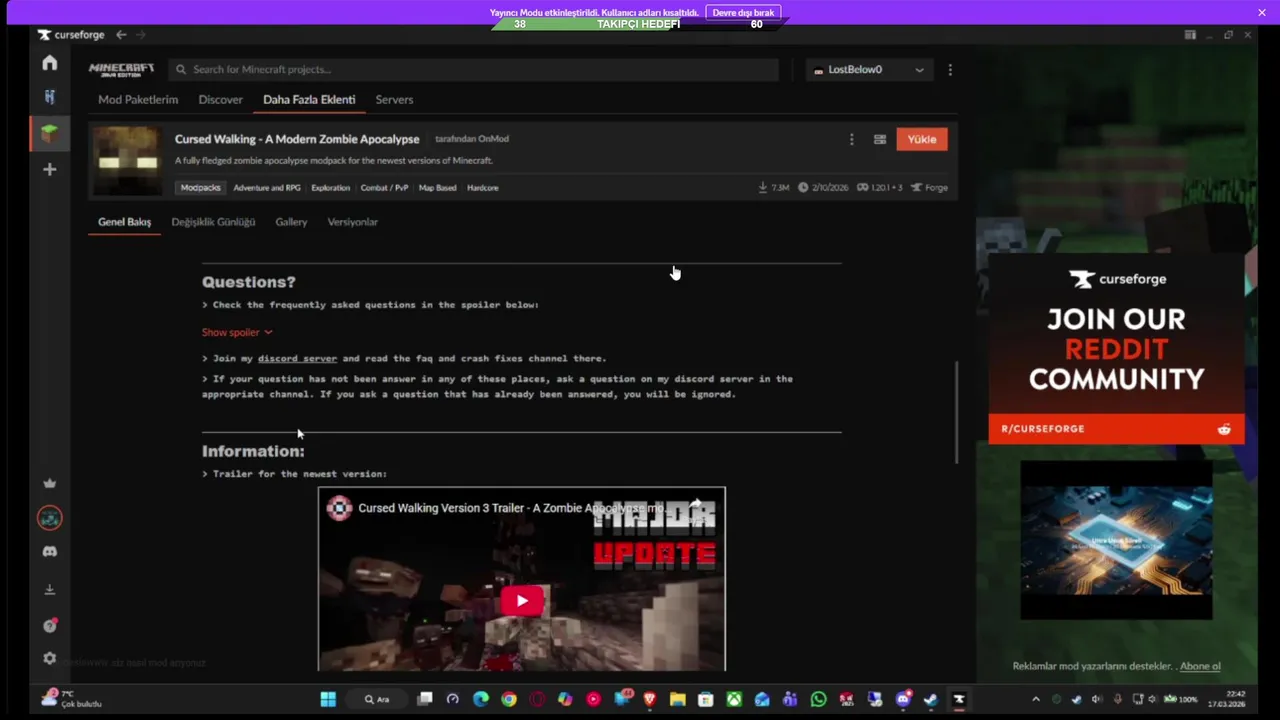Click the Adventure and RPG tag
Screen dimensions: 1280x720
[267, 188]
